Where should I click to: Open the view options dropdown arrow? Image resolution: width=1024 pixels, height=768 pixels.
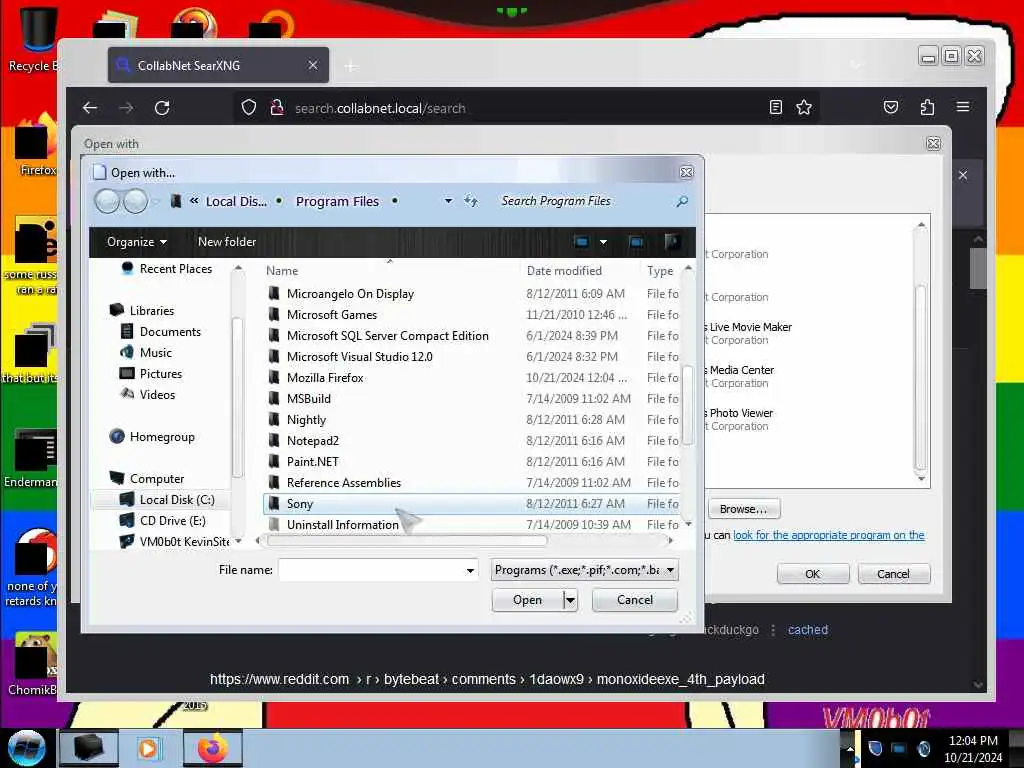point(603,242)
